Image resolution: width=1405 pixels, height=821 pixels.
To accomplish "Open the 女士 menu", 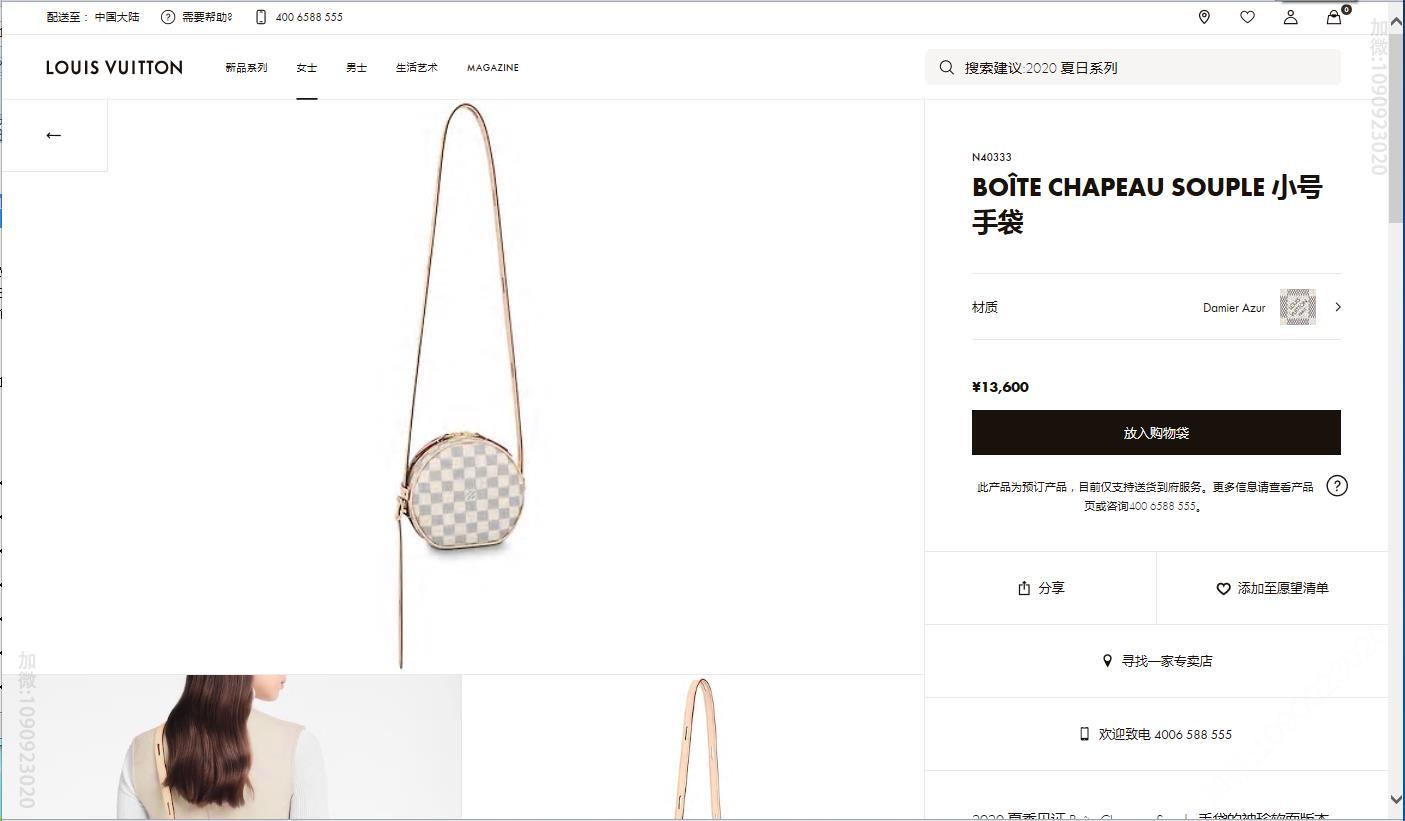I will 306,68.
